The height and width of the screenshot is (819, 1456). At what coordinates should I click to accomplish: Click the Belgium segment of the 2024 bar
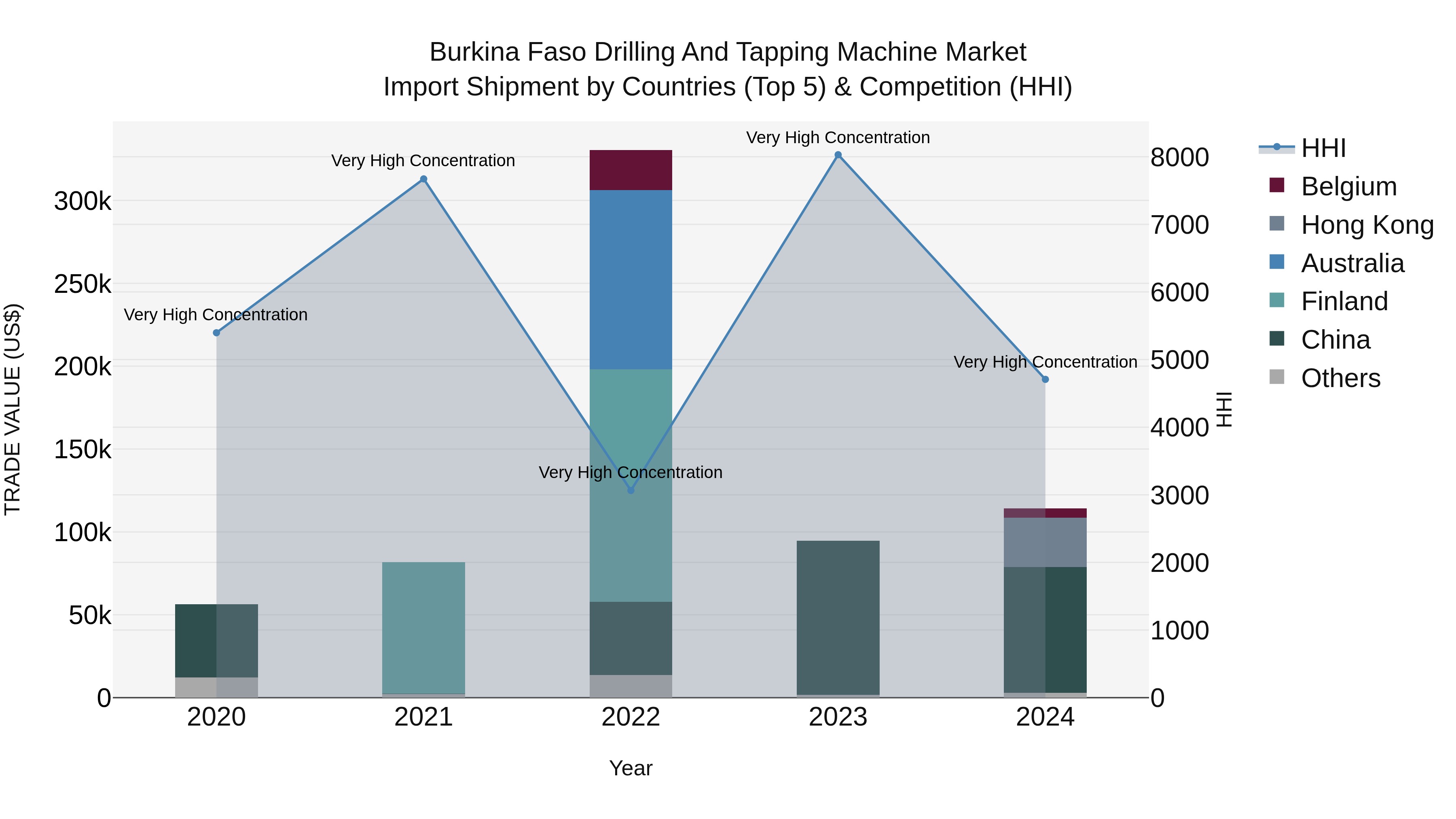click(x=1045, y=513)
